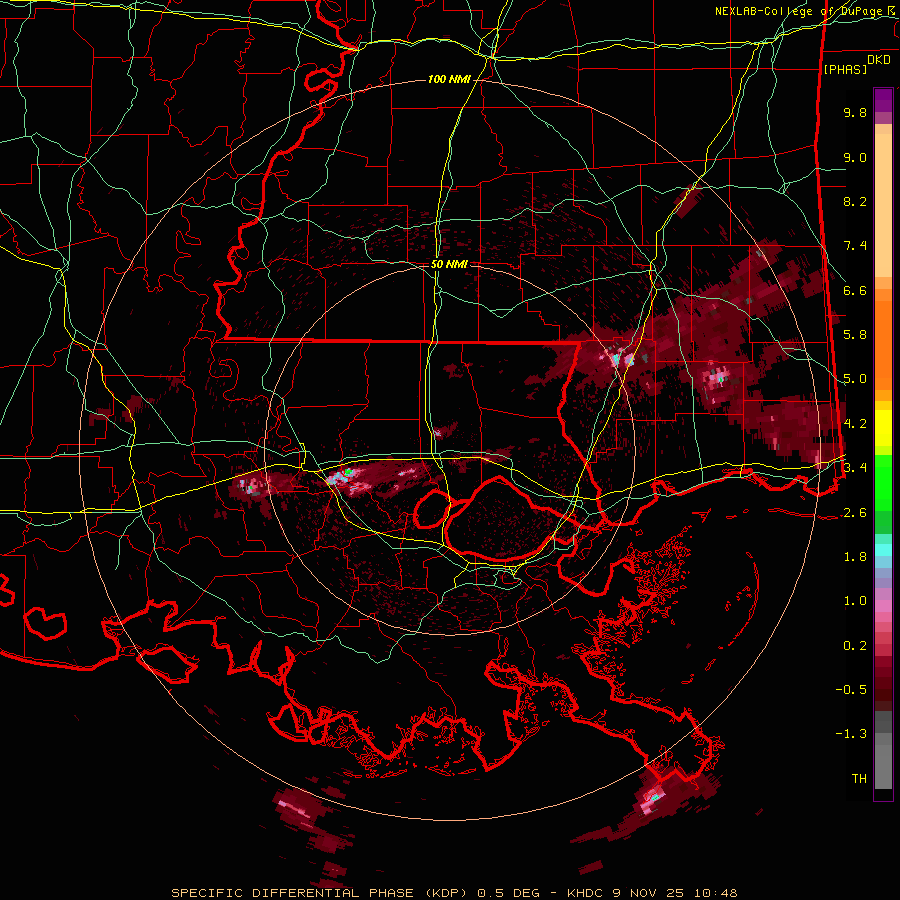Viewport: 900px width, 900px height.
Task: Click the -1.3 value on color scale
Action: point(851,734)
